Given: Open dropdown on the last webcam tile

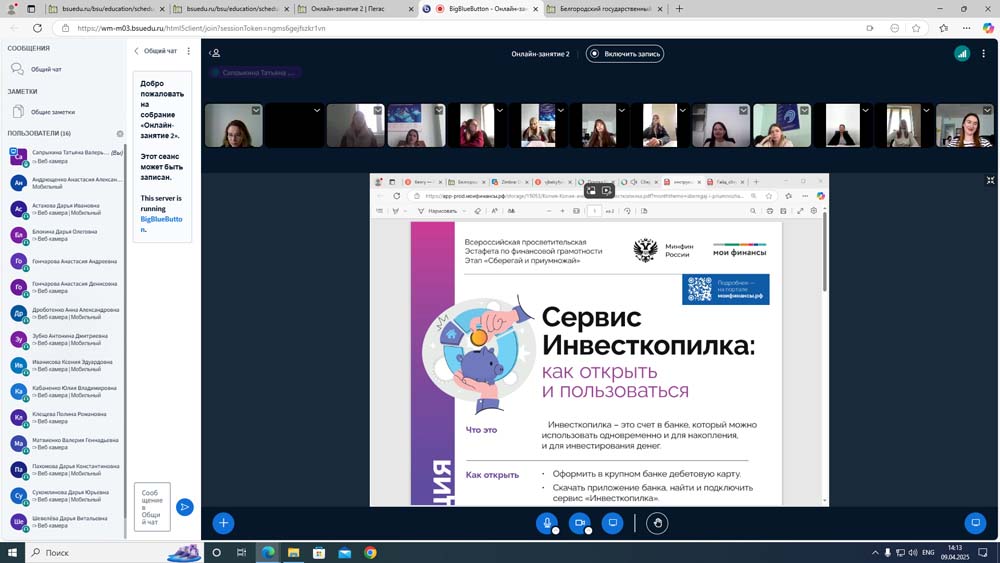Looking at the screenshot, I should (x=987, y=110).
